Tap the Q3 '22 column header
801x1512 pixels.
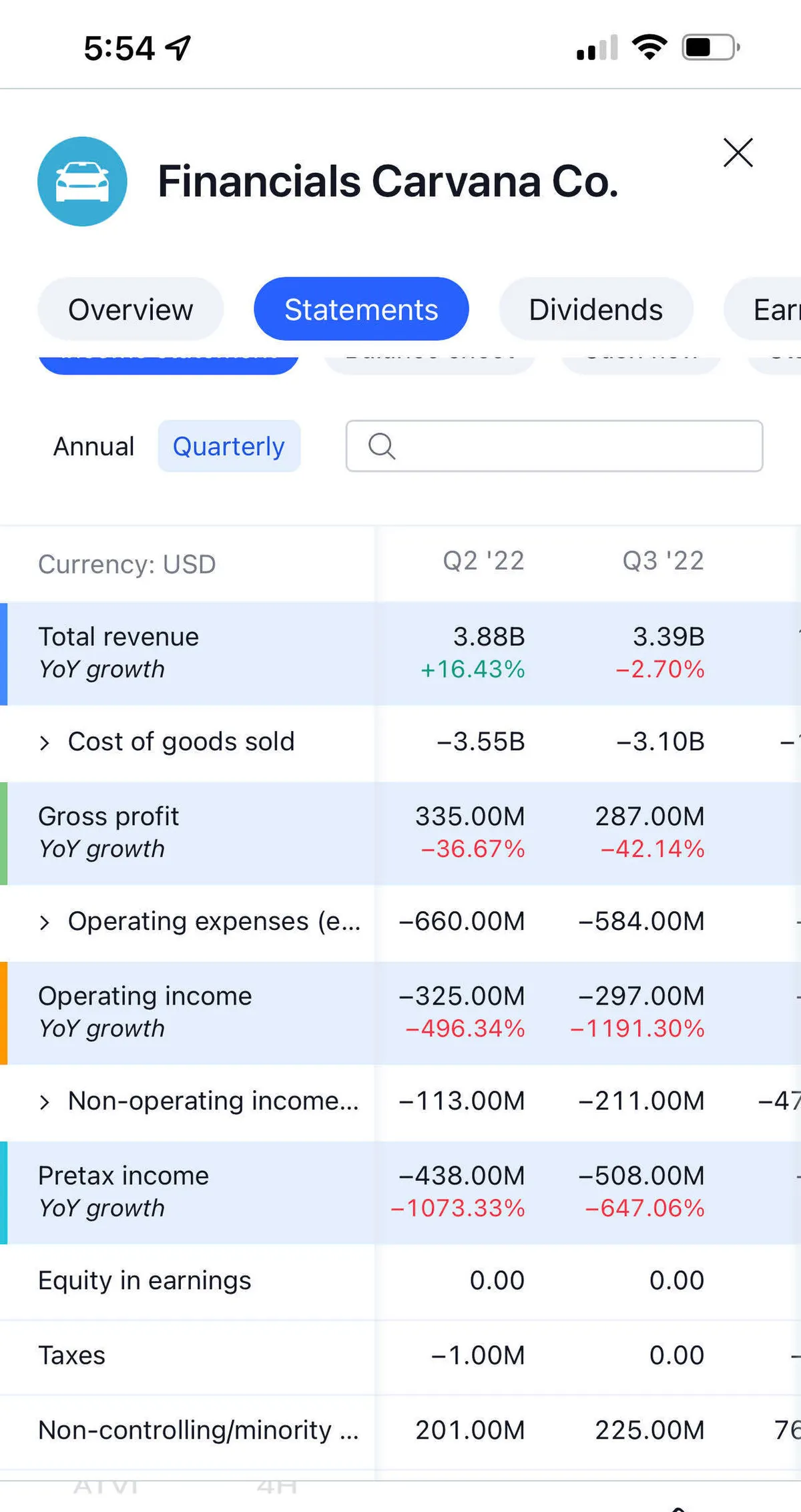coord(663,561)
